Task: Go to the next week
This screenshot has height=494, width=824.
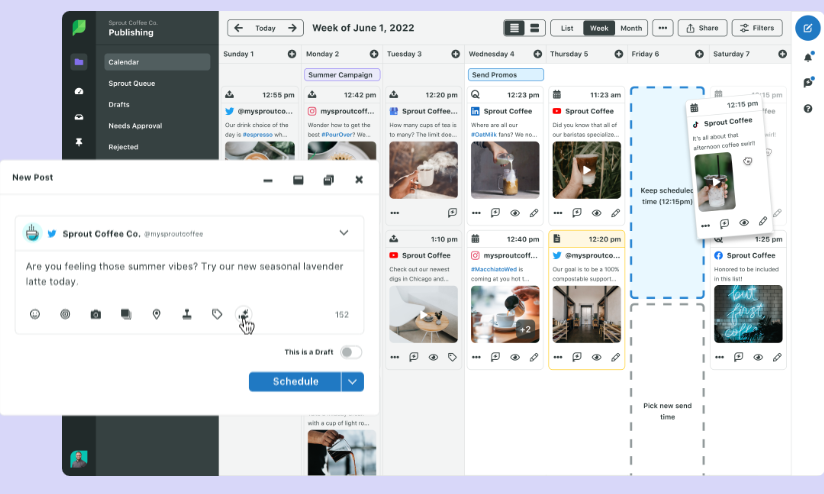Action: [x=292, y=28]
